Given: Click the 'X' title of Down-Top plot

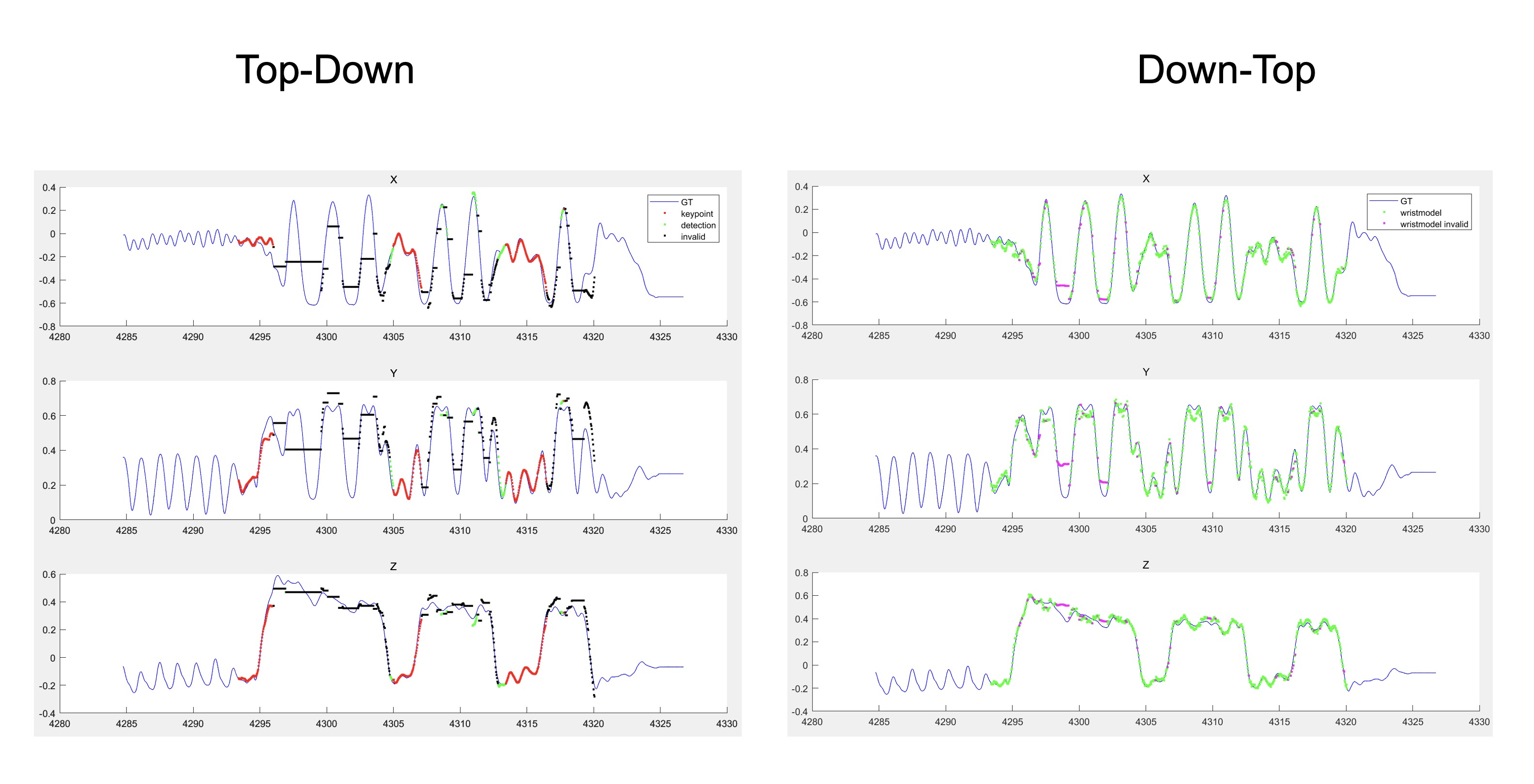Looking at the screenshot, I should [1146, 179].
